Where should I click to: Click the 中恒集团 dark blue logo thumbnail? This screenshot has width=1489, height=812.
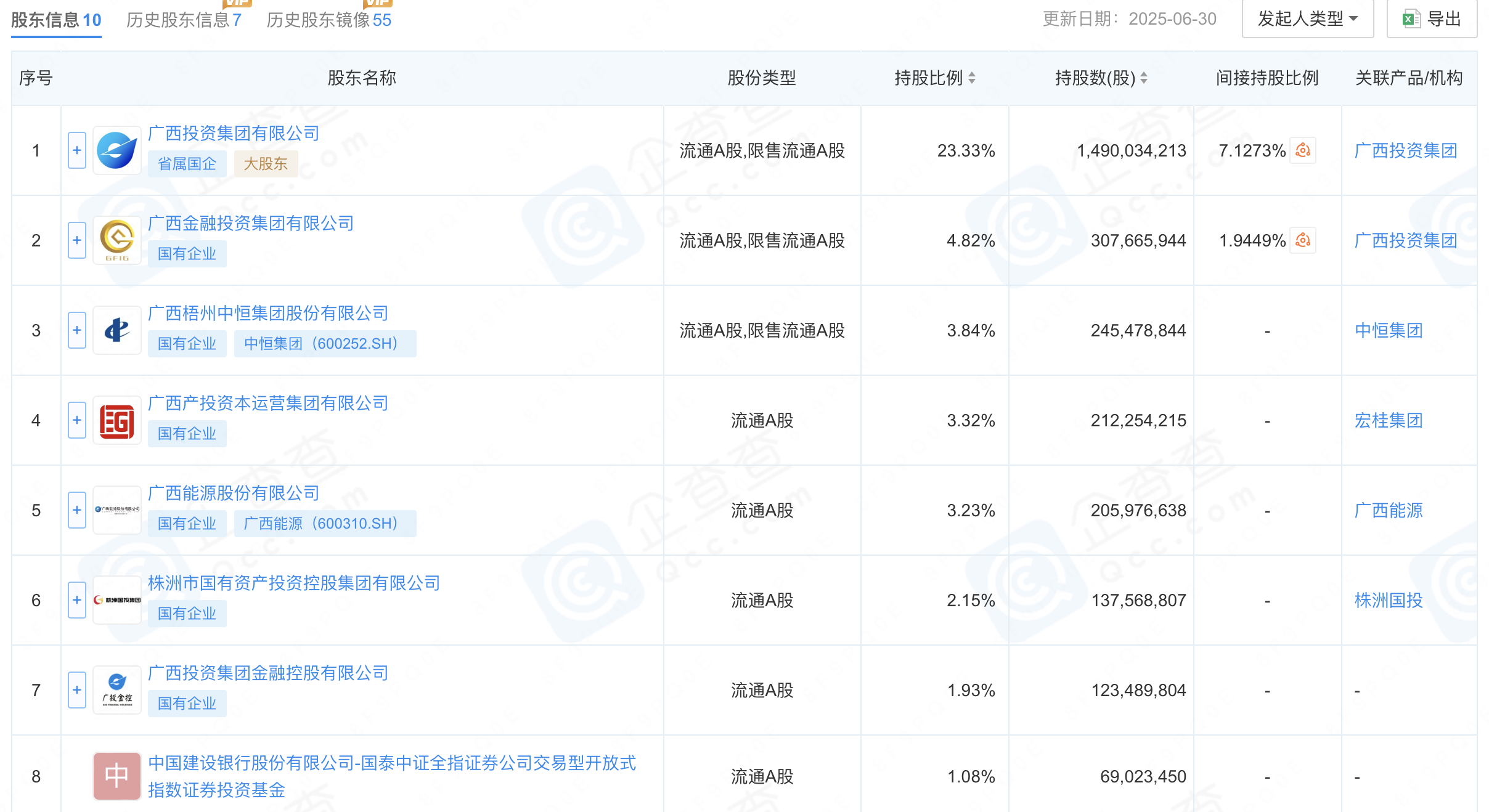click(117, 331)
